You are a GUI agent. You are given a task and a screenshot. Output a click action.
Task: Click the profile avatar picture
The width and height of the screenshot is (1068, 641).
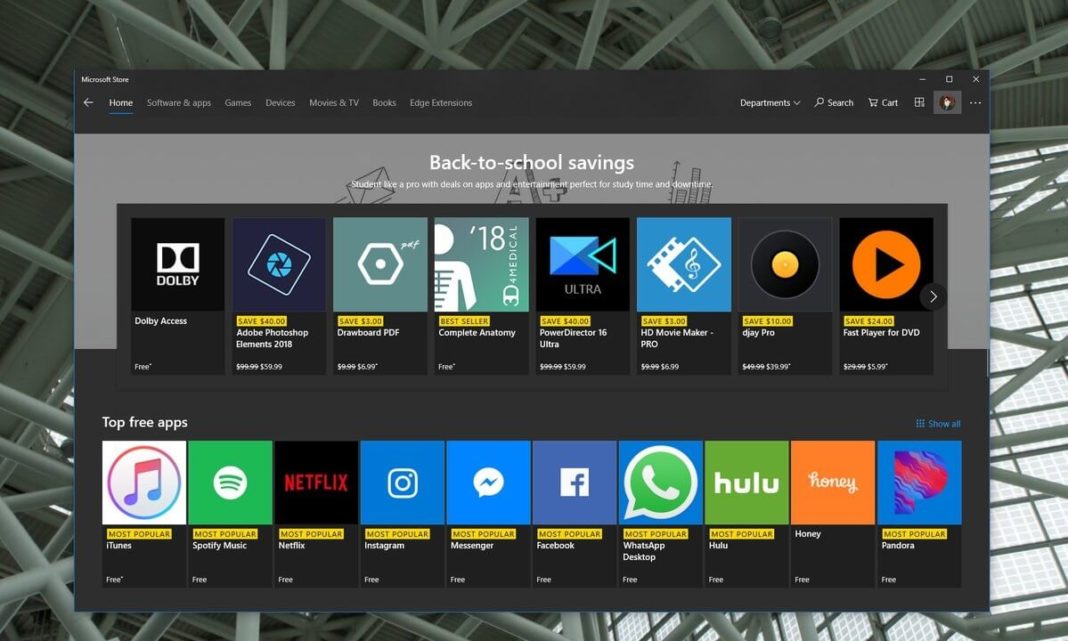[946, 102]
